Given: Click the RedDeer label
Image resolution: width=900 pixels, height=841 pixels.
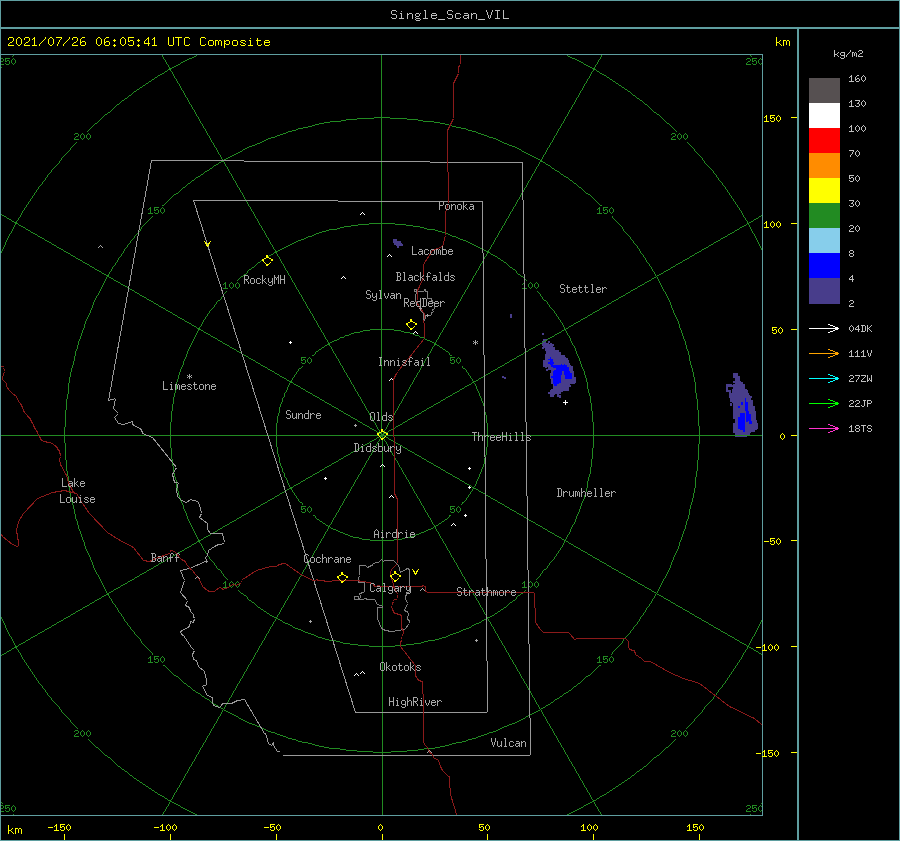Looking at the screenshot, I should [424, 303].
